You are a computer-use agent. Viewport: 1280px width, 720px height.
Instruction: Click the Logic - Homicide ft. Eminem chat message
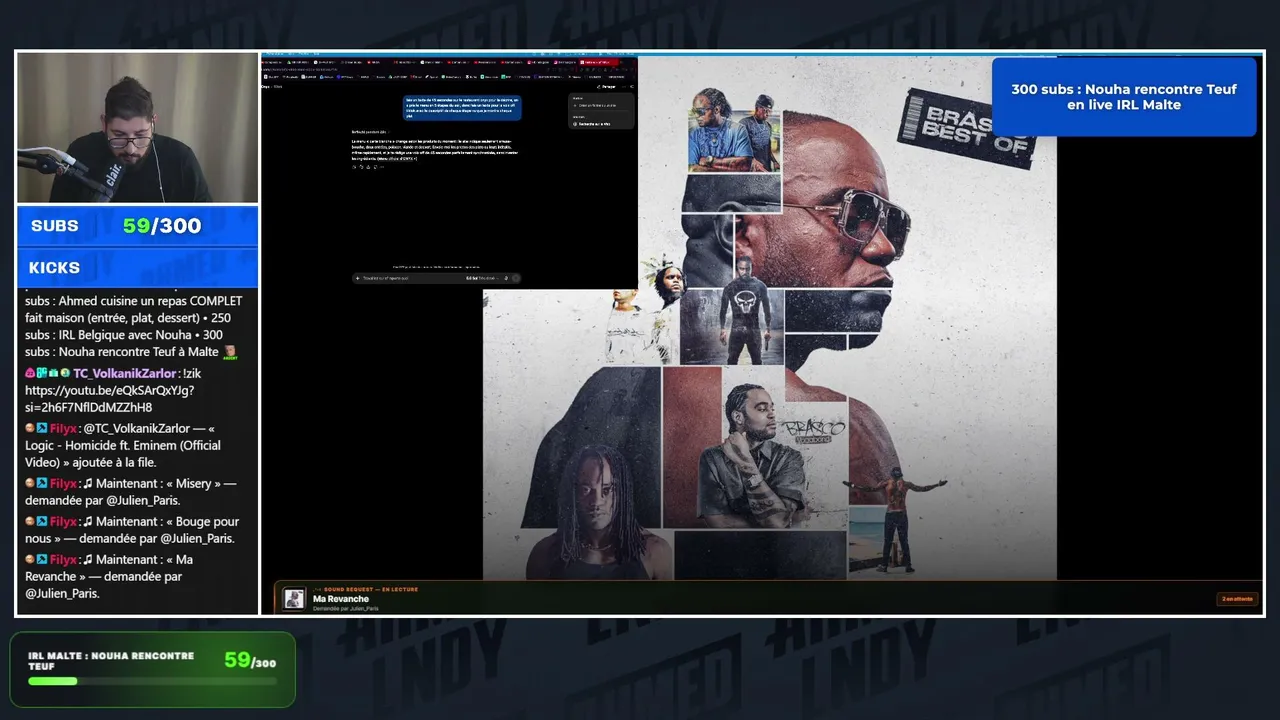(123, 445)
